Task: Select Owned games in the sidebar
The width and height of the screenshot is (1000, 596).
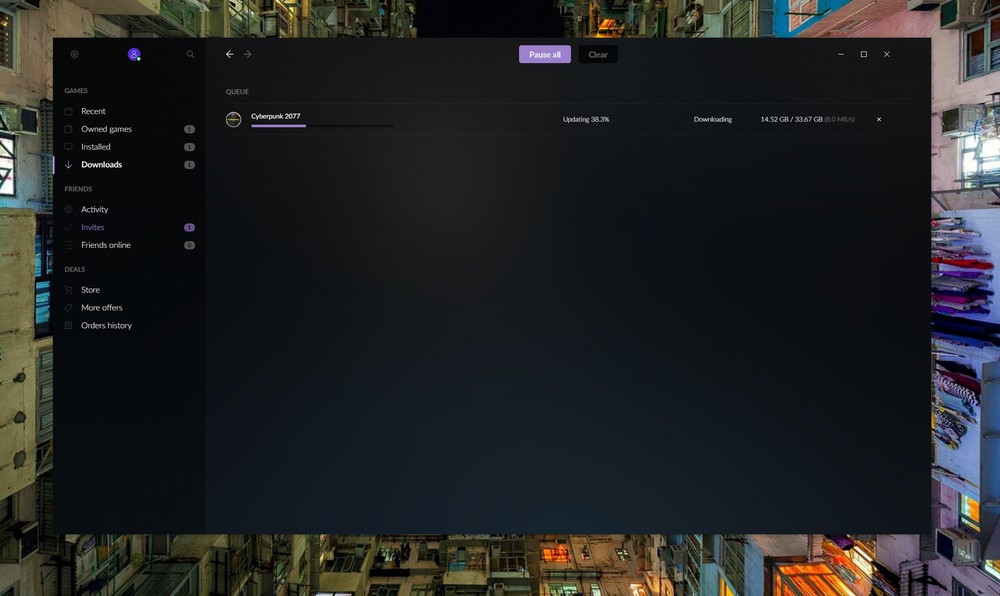Action: point(106,129)
